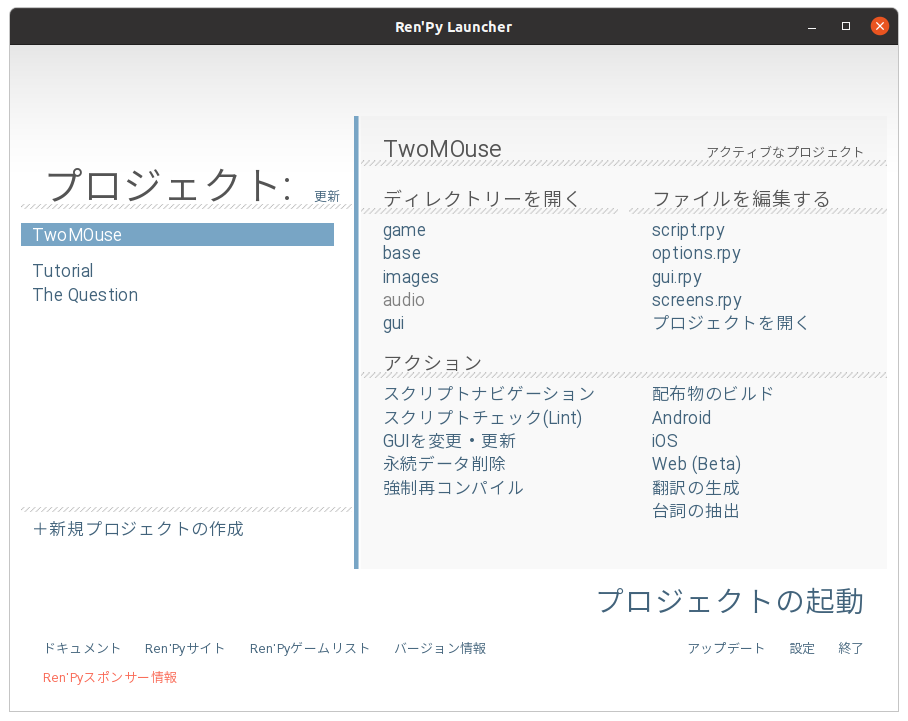Open the audio directory

[404, 300]
